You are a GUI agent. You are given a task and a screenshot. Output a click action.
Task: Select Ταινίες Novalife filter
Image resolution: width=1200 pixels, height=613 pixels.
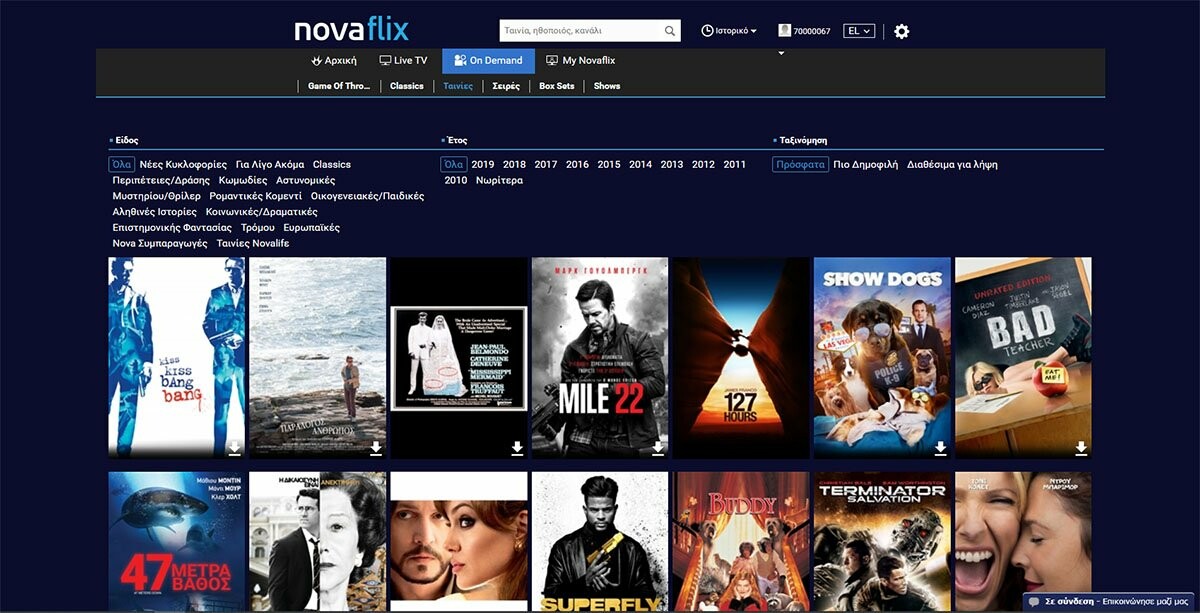pos(253,244)
